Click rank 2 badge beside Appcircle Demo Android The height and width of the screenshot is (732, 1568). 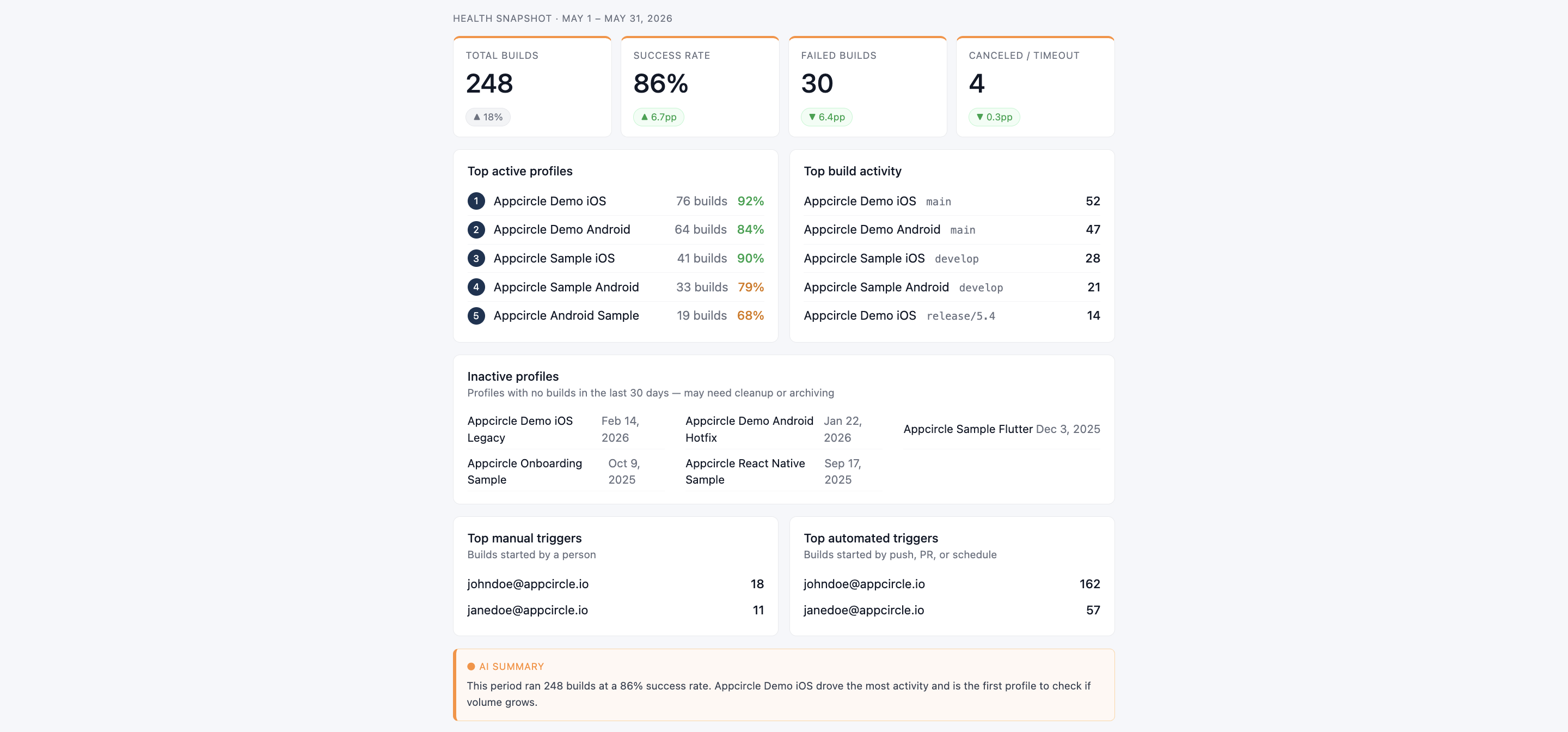coord(476,230)
